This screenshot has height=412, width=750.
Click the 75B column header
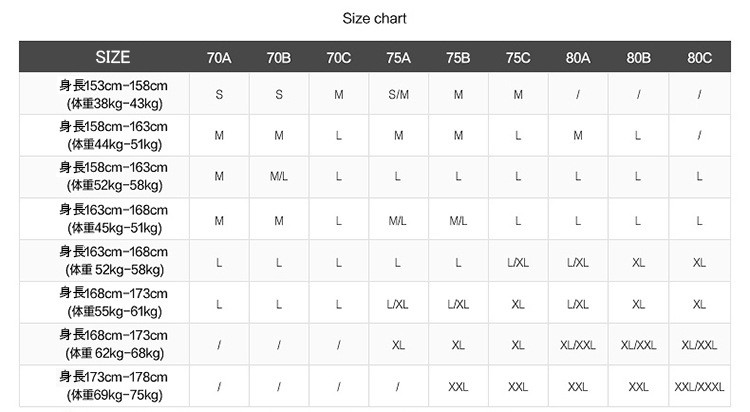pos(458,58)
